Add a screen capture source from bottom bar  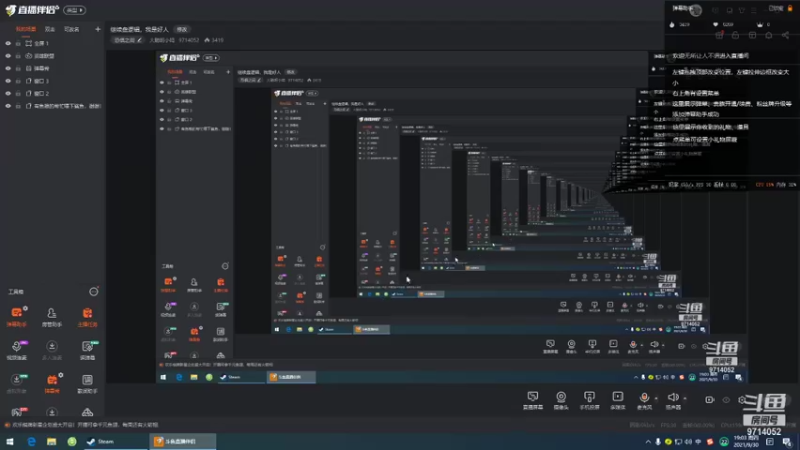[x=533, y=400]
